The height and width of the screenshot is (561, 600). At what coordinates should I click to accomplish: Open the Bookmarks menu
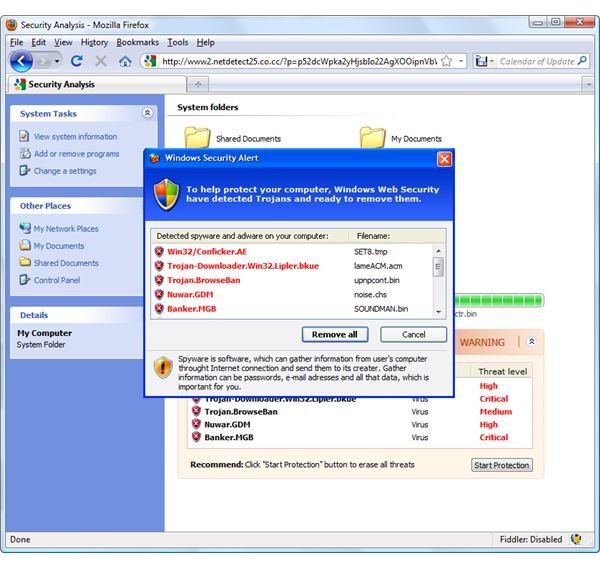click(x=137, y=42)
